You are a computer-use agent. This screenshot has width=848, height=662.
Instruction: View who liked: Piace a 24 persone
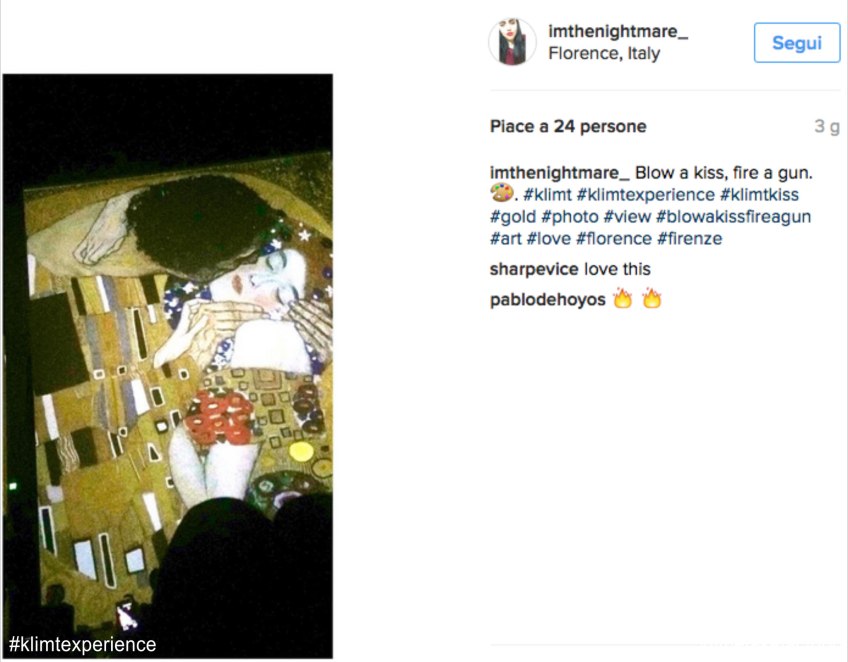coord(568,127)
